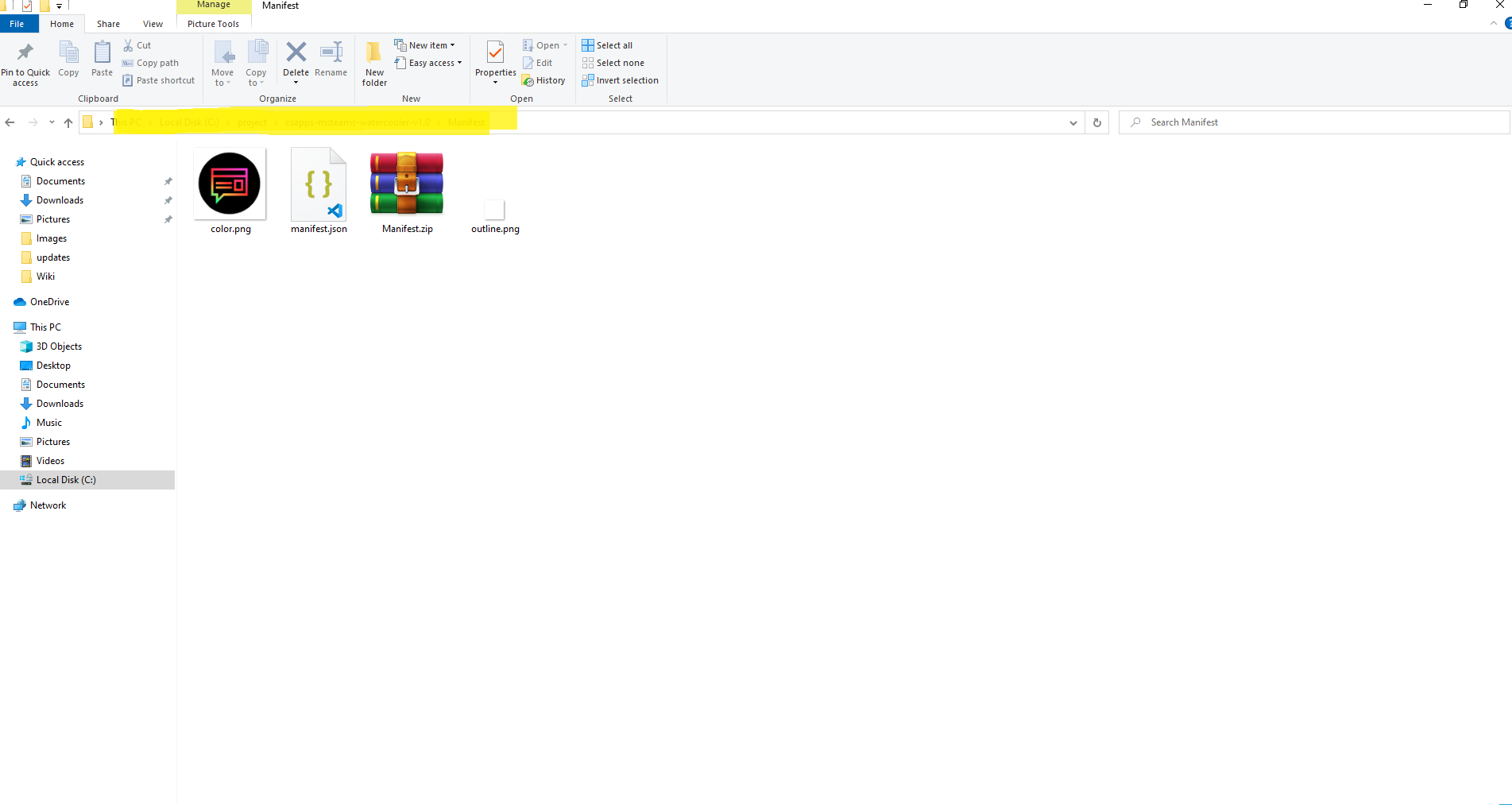Open the Picture Tools tab
The width and height of the screenshot is (1512, 805).
click(x=213, y=24)
